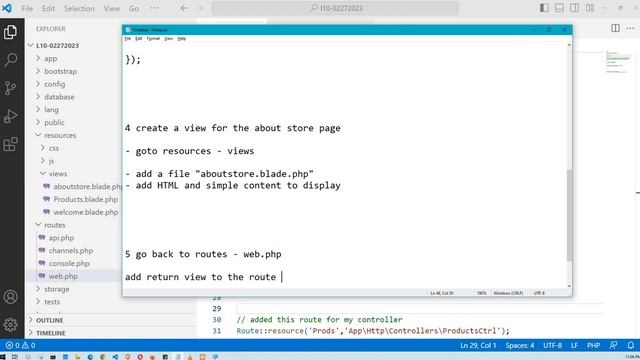
Task: Open the hidden title bar menus ellipsis
Action: 154,8
